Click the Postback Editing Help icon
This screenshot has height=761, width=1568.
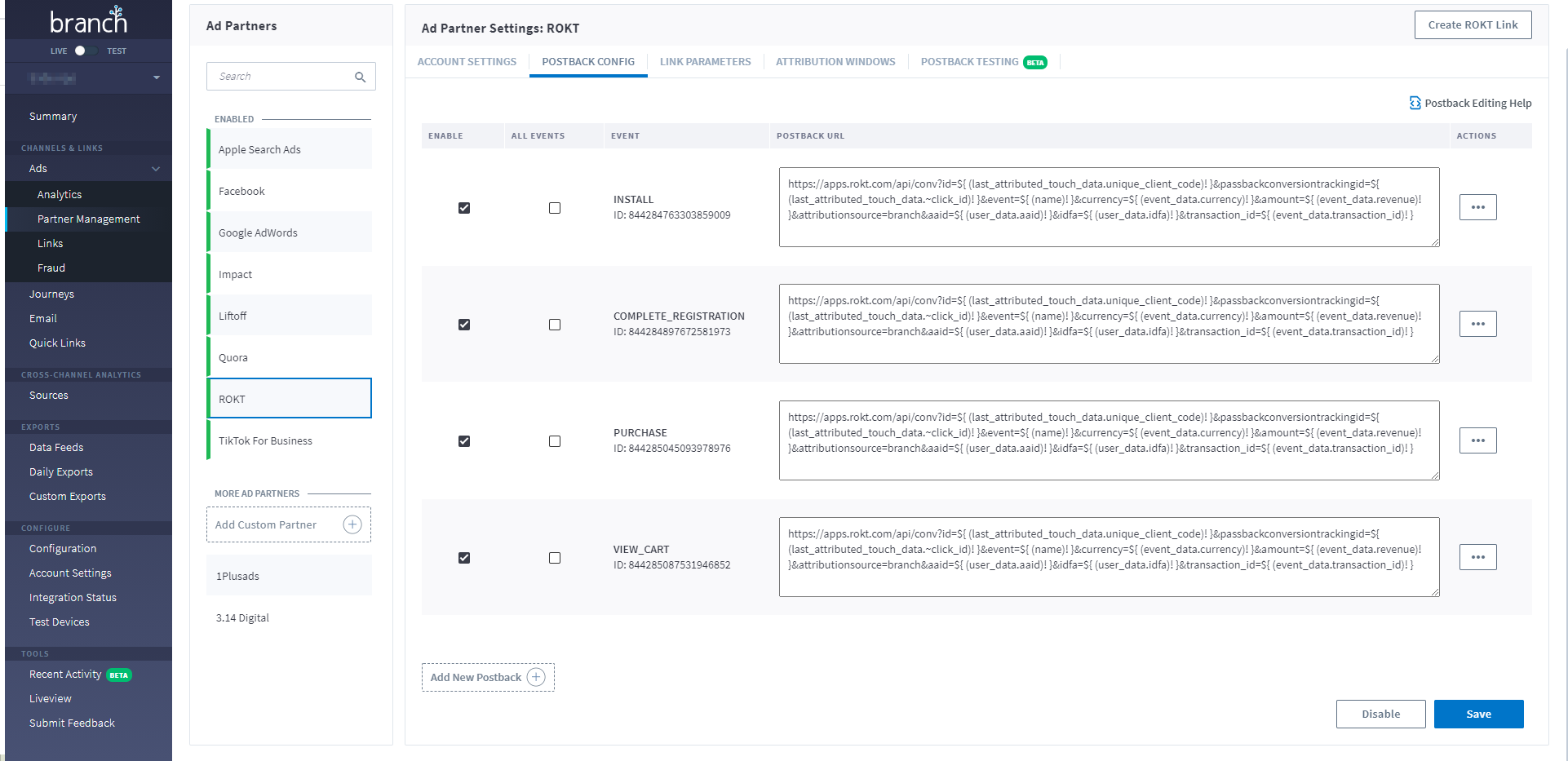[1415, 103]
